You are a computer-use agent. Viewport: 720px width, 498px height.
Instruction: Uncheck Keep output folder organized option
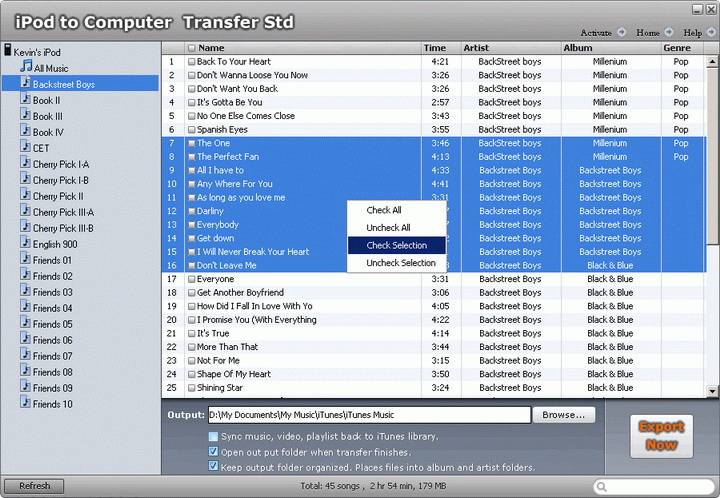pos(213,466)
